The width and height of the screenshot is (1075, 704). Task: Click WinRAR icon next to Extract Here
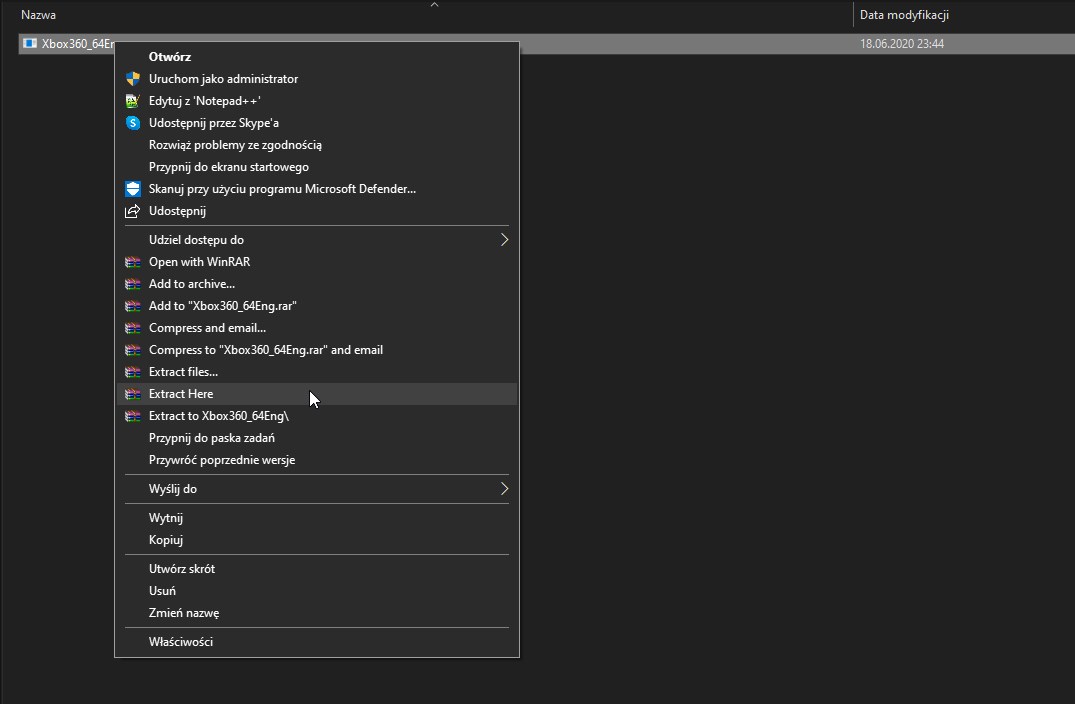click(x=133, y=393)
